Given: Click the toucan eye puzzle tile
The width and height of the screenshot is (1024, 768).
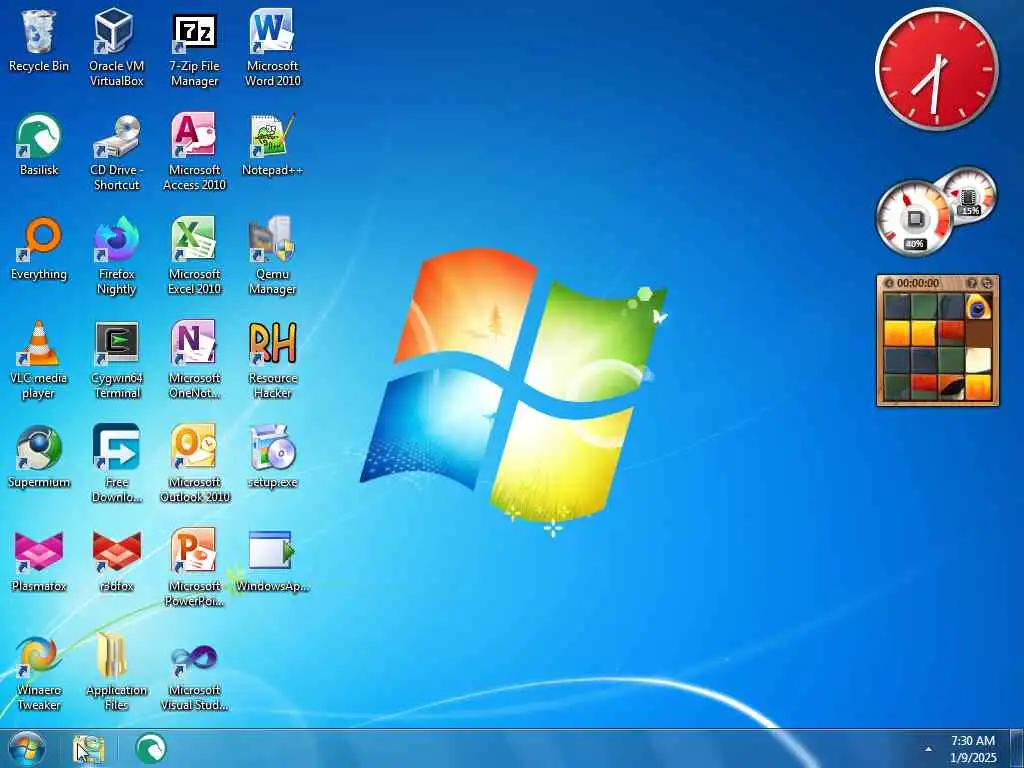Looking at the screenshot, I should pos(978,306).
